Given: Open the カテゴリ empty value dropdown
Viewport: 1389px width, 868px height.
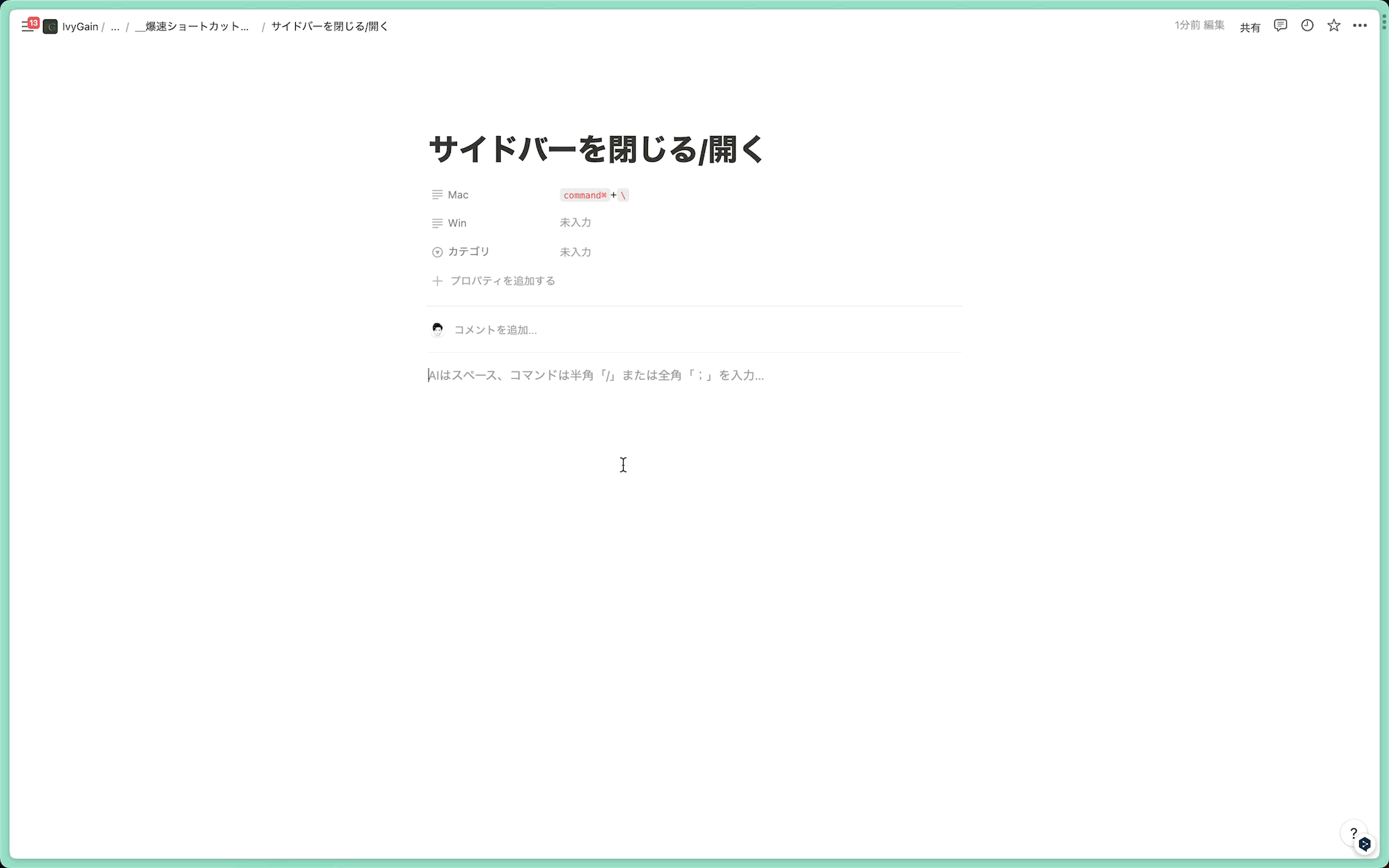Looking at the screenshot, I should click(x=575, y=252).
